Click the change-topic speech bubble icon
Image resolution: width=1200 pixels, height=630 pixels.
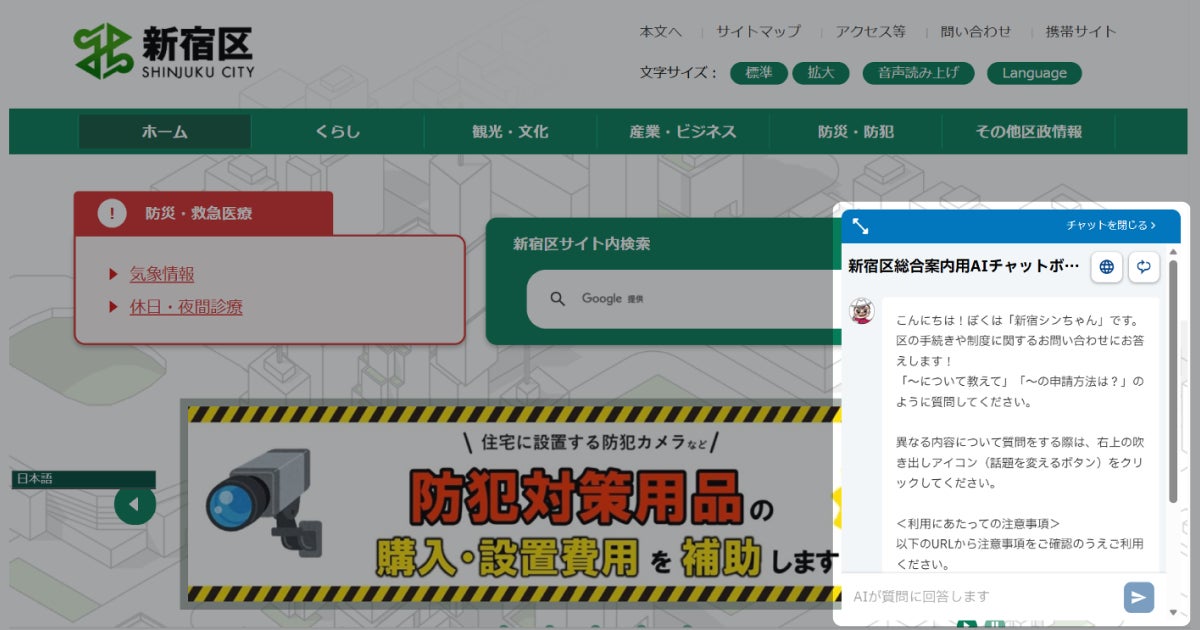[1144, 267]
